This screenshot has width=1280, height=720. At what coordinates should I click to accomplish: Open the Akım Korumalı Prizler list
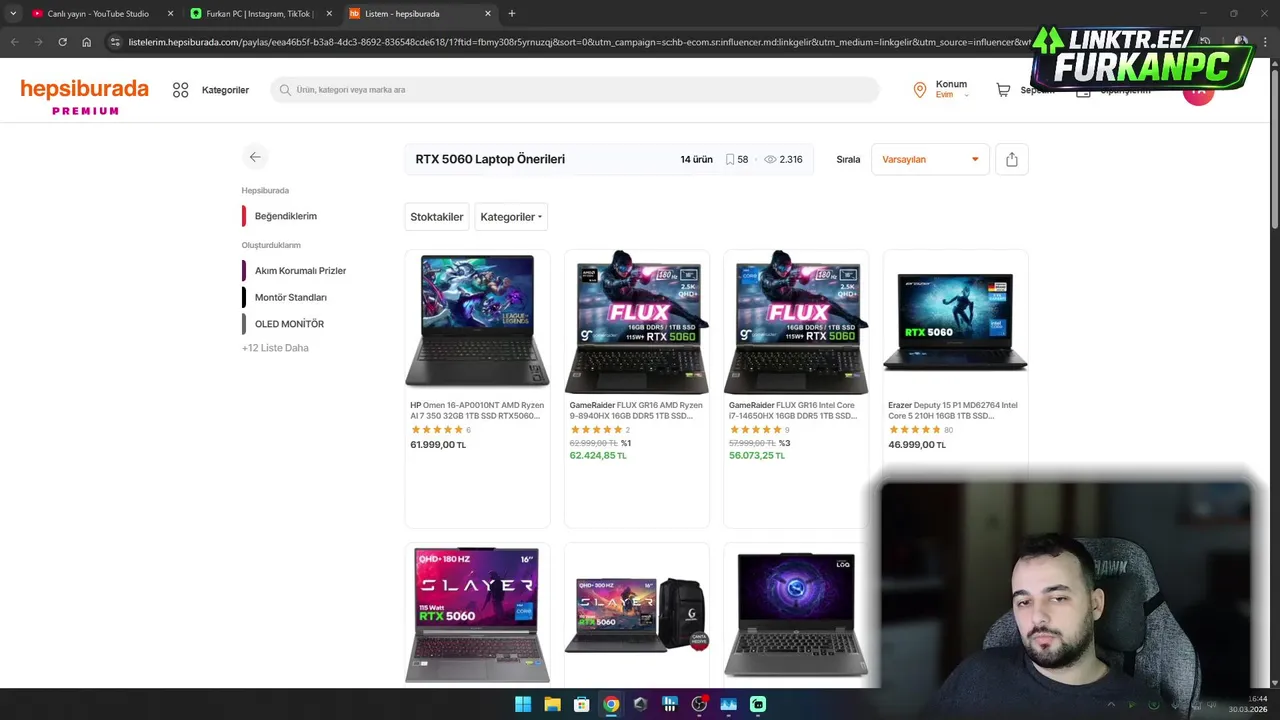[x=300, y=271]
